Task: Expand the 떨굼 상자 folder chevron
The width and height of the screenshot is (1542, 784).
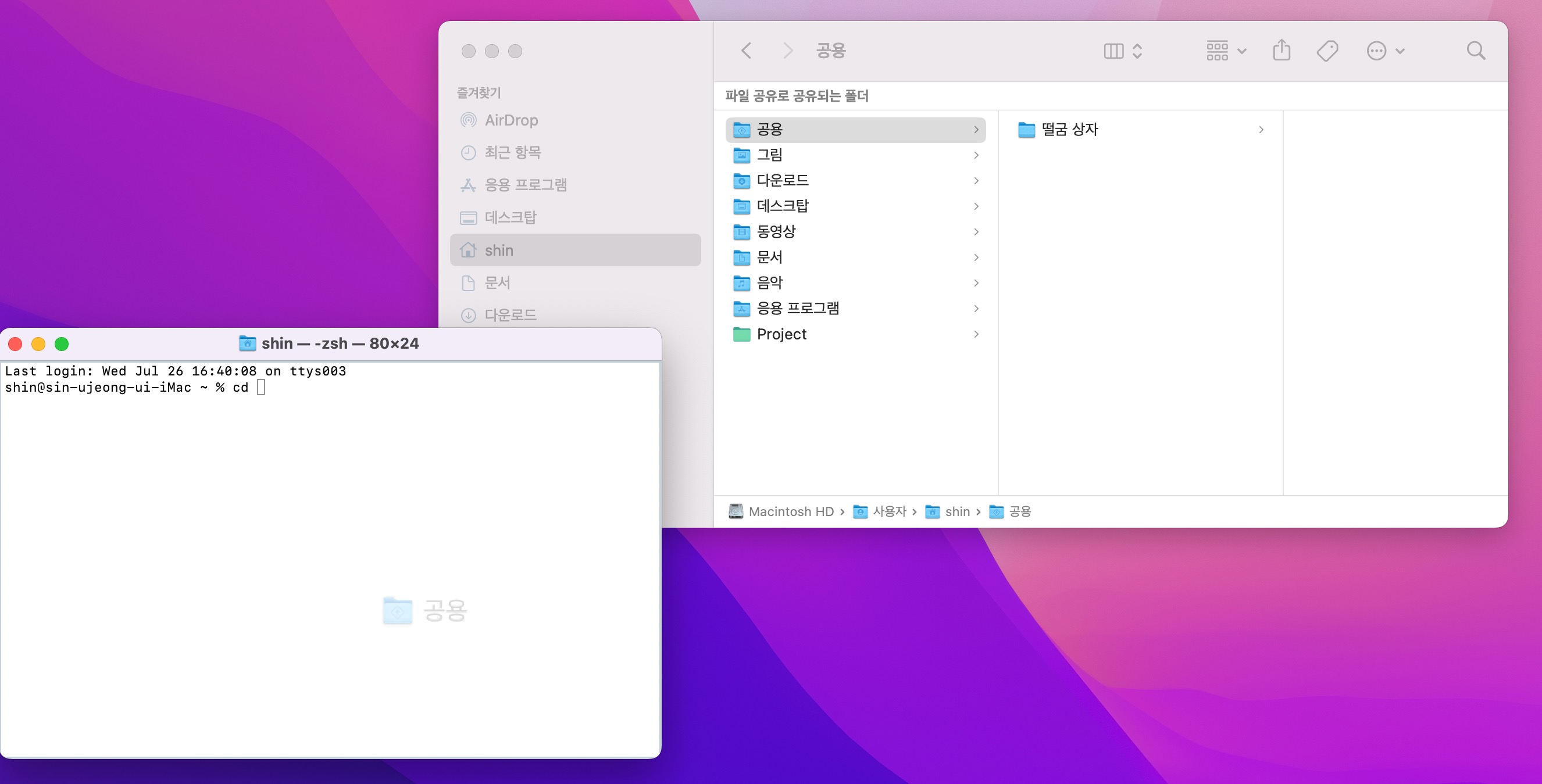Action: tap(1261, 130)
